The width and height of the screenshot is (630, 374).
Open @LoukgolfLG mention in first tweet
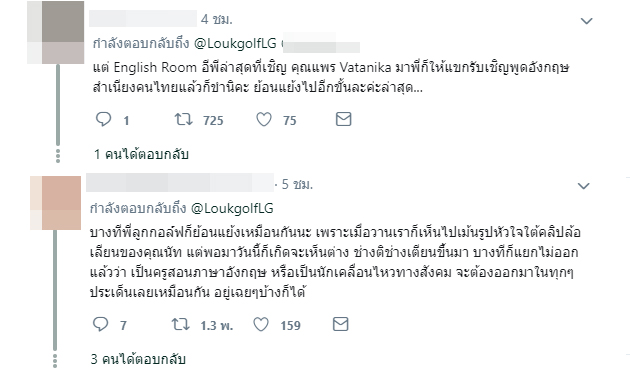(235, 43)
